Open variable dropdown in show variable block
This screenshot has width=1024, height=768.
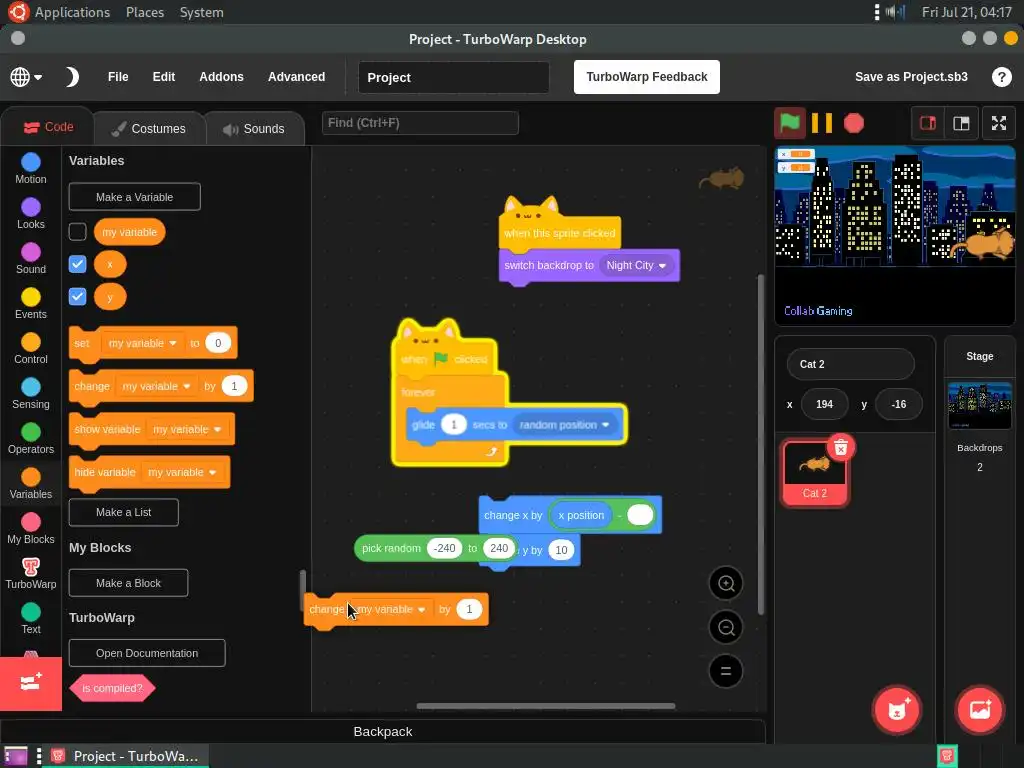pyautogui.click(x=187, y=429)
